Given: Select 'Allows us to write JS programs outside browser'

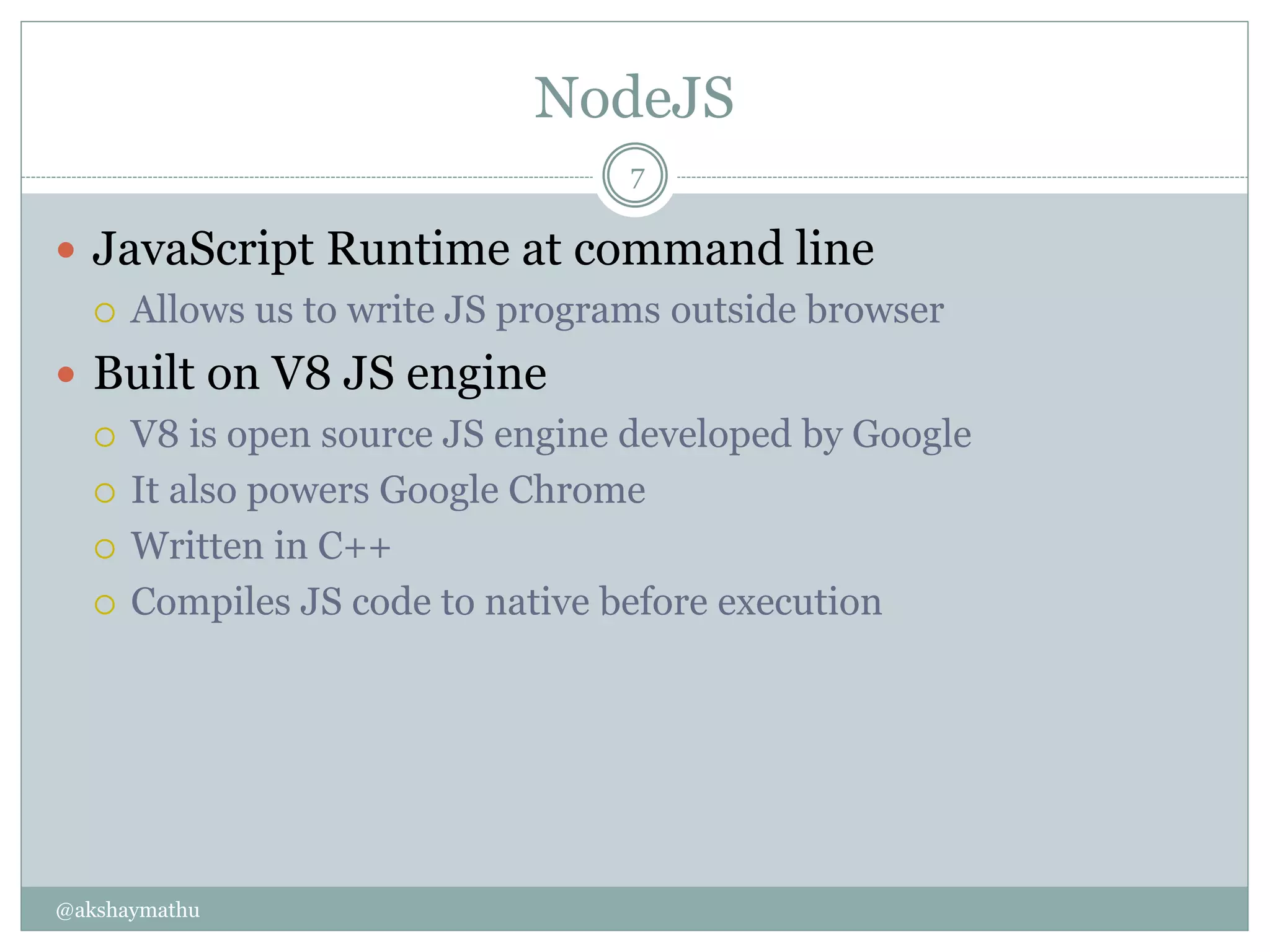Looking at the screenshot, I should (537, 310).
